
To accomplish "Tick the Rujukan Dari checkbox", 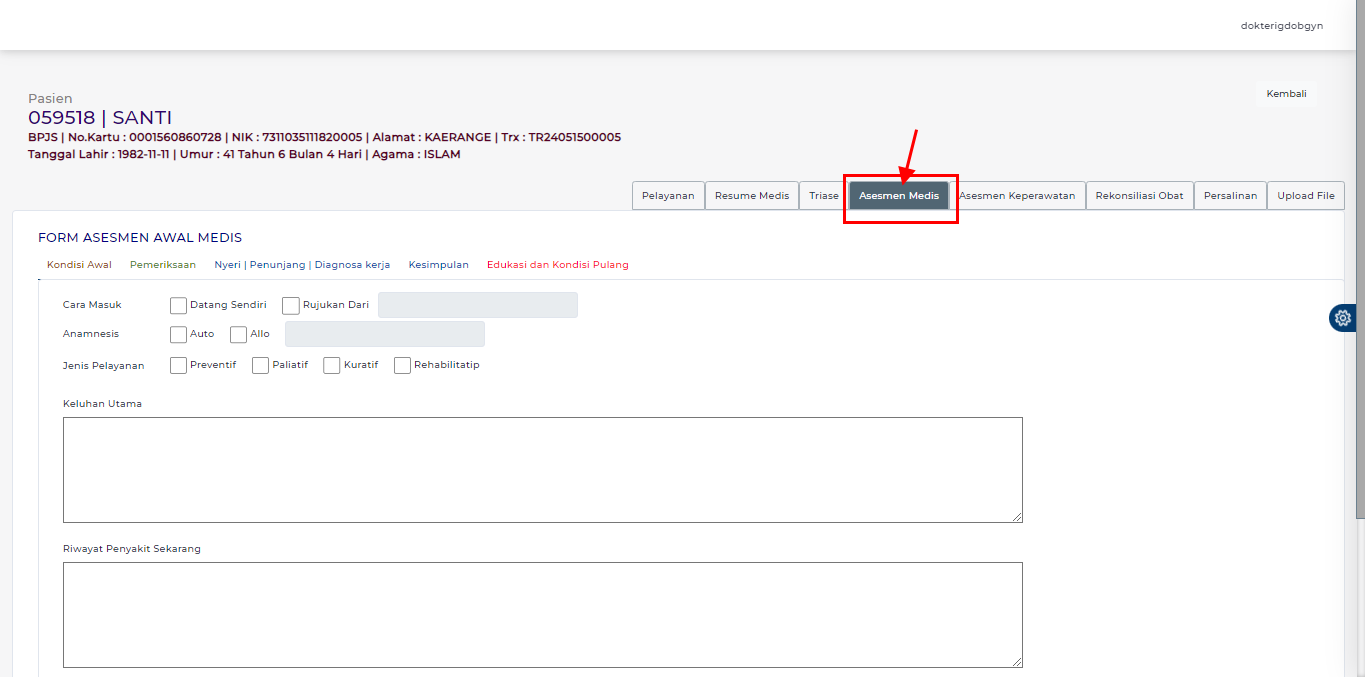I will pyautogui.click(x=291, y=305).
